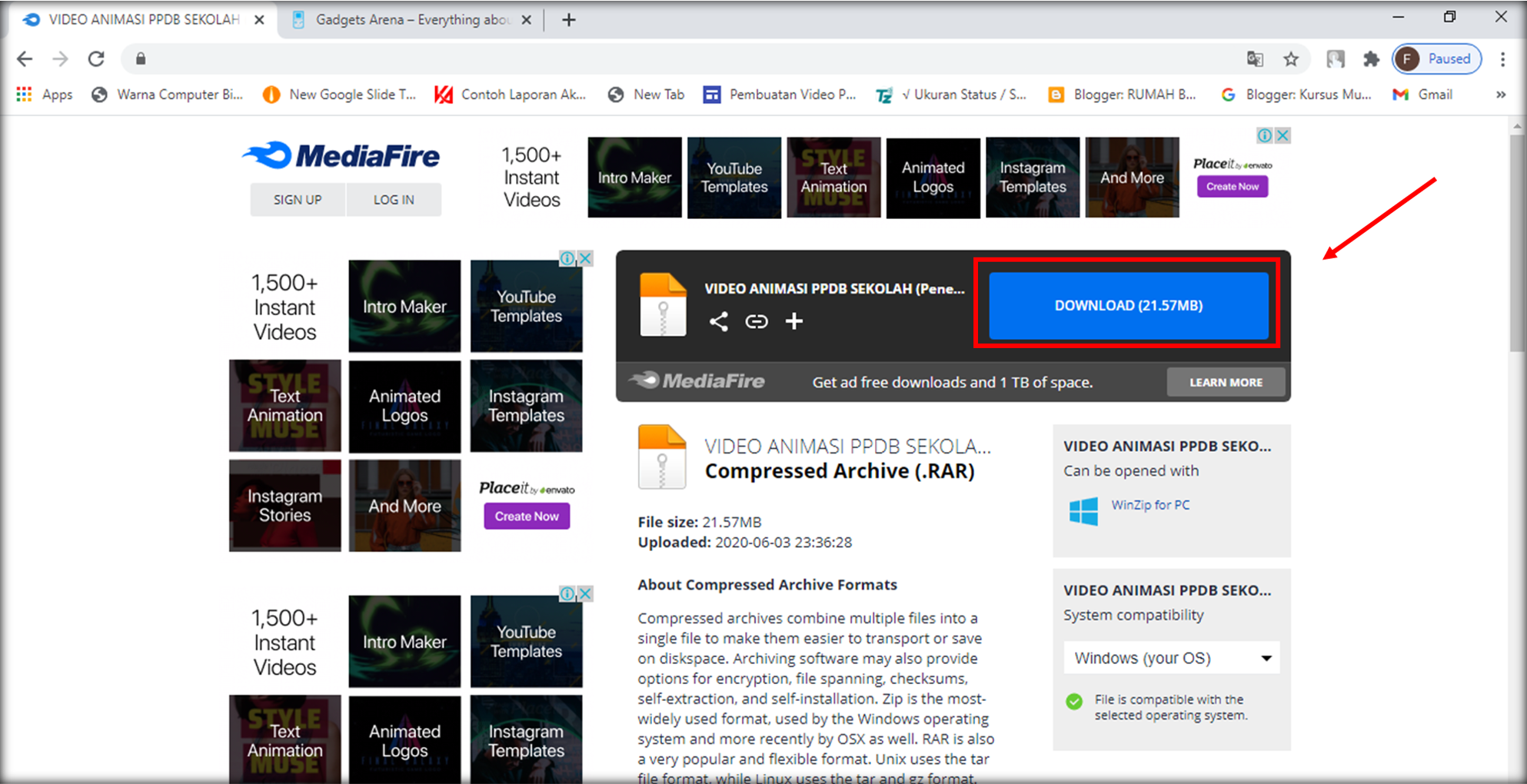Open Pembuatan Video bookmark
Image resolution: width=1527 pixels, height=784 pixels.
coord(780,95)
